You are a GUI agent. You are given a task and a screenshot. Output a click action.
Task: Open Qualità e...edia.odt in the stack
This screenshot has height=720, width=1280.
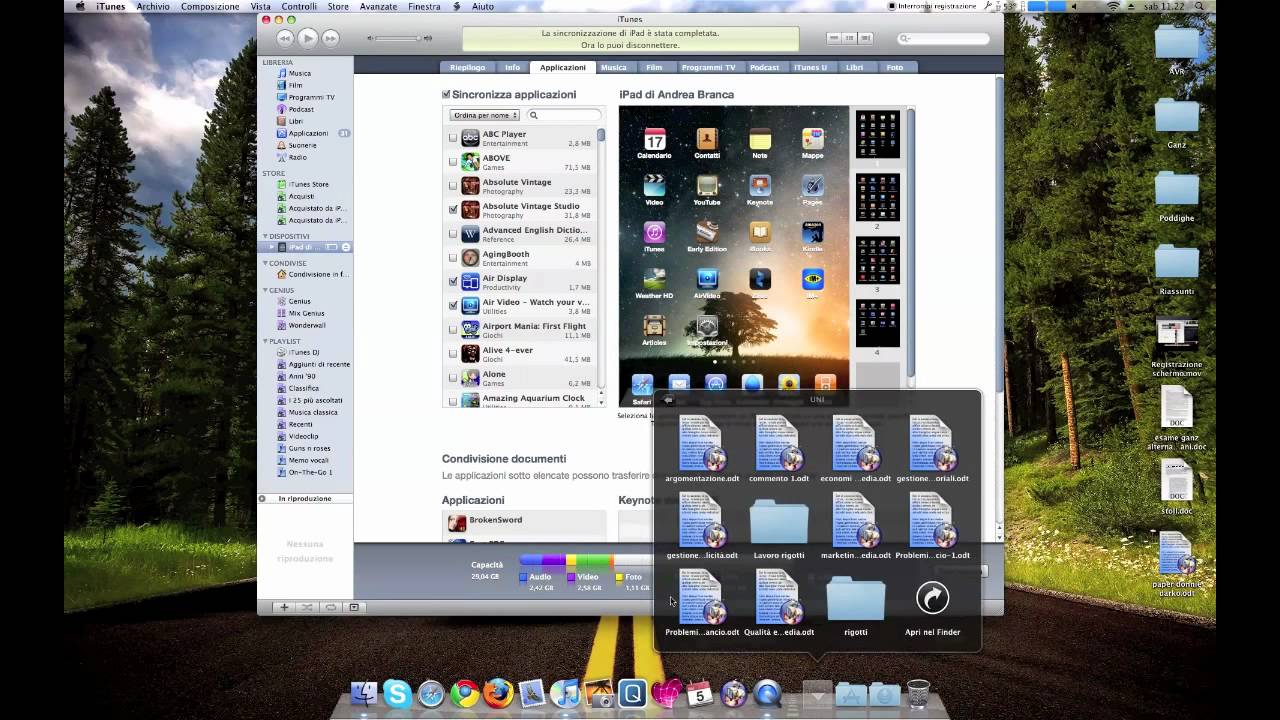click(779, 603)
